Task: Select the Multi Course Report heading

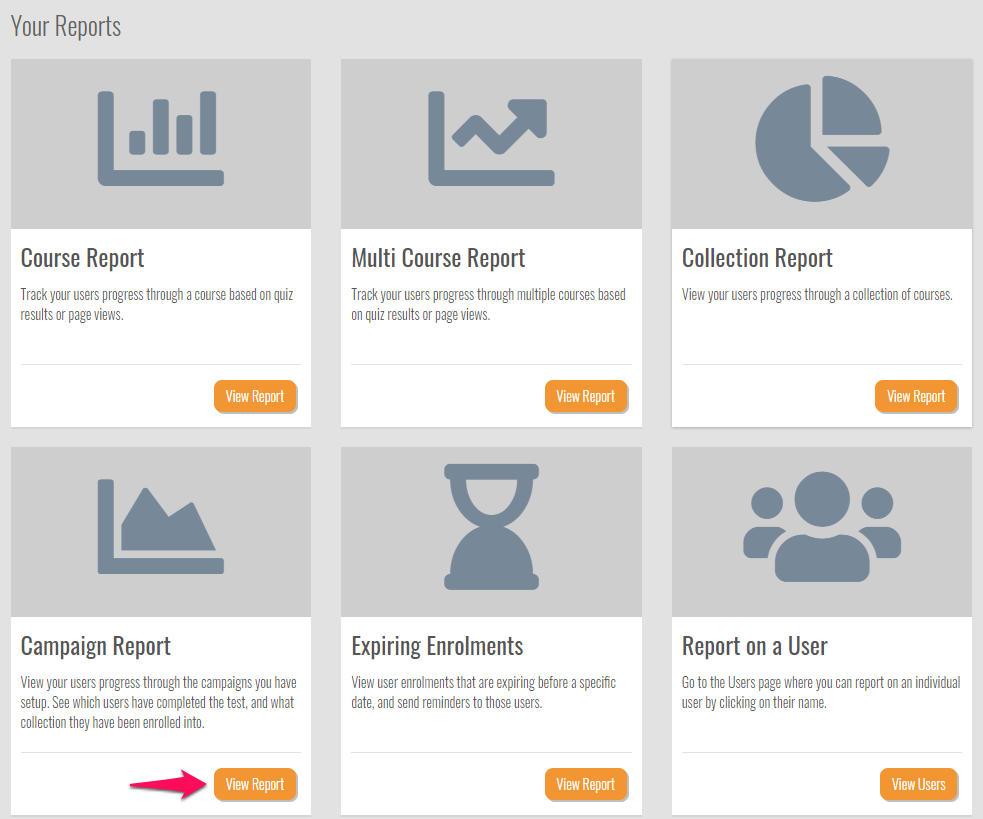Action: [x=438, y=258]
